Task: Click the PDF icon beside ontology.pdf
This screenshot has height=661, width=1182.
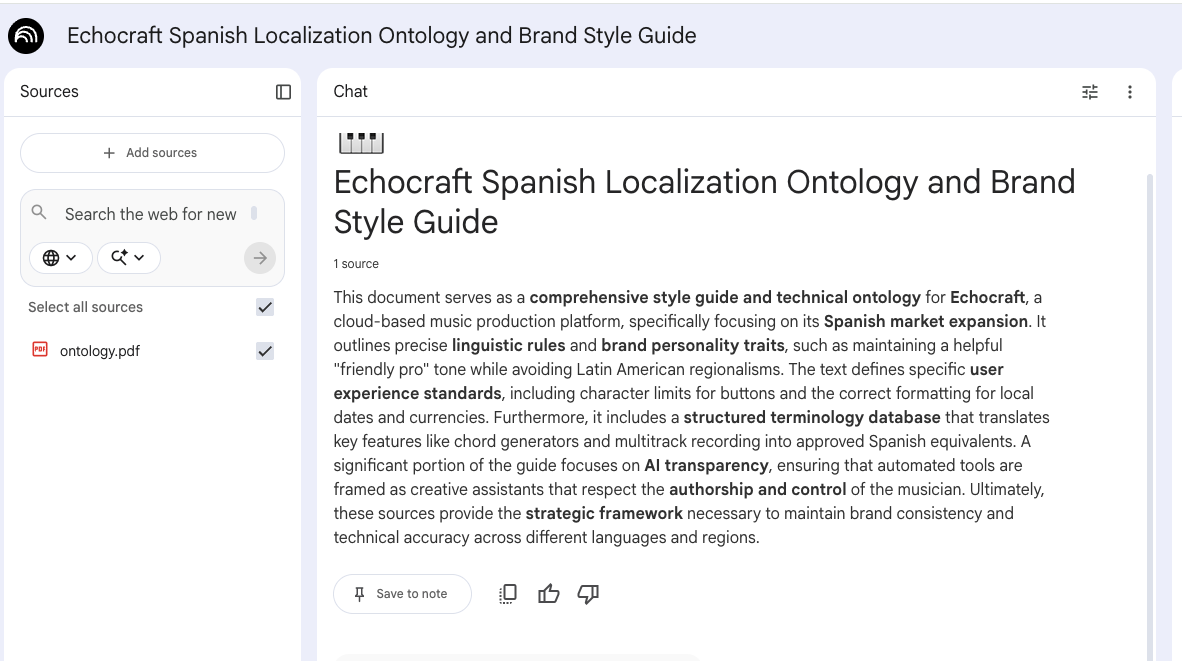Action: pyautogui.click(x=40, y=349)
